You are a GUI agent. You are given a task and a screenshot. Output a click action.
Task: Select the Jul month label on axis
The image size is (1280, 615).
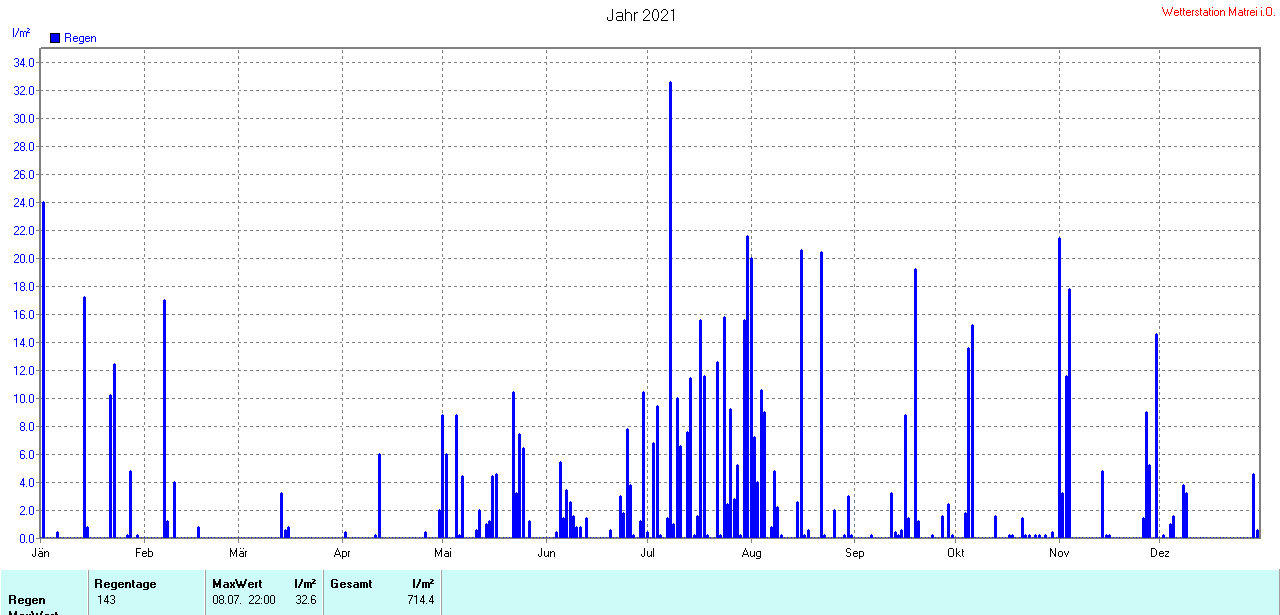648,552
